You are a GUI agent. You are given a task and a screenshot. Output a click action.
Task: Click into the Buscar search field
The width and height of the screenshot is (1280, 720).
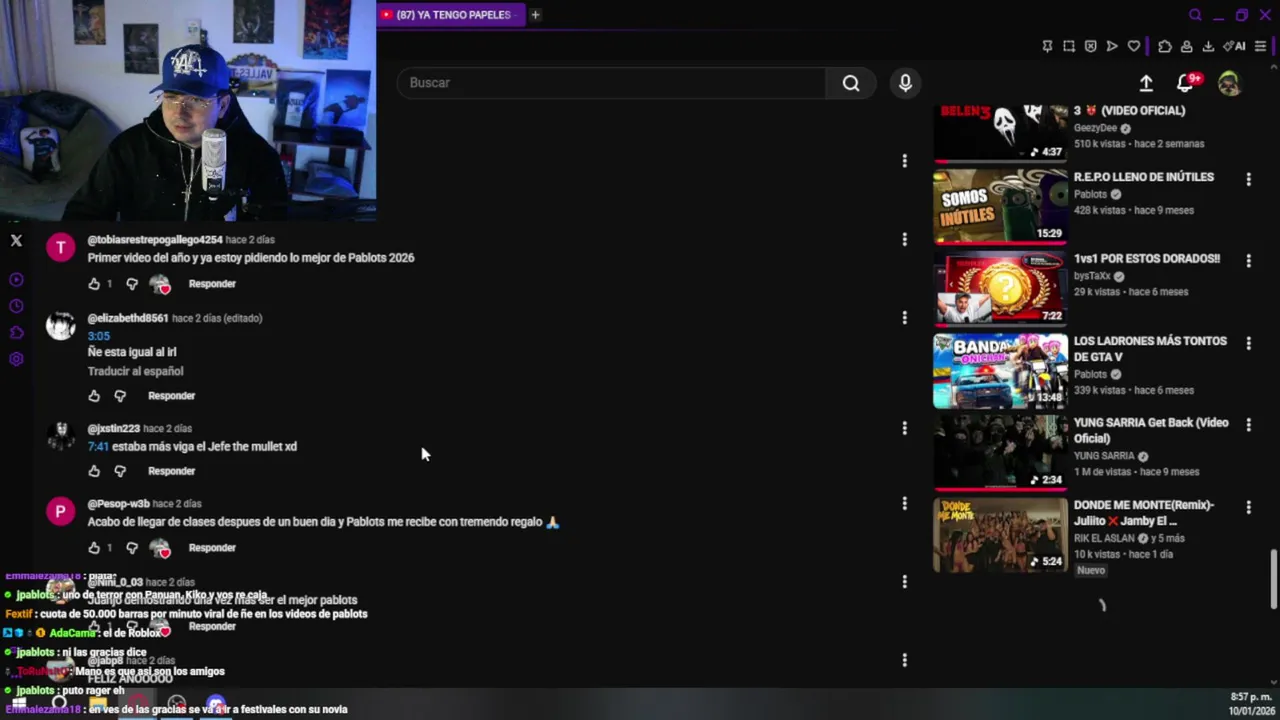coord(612,83)
